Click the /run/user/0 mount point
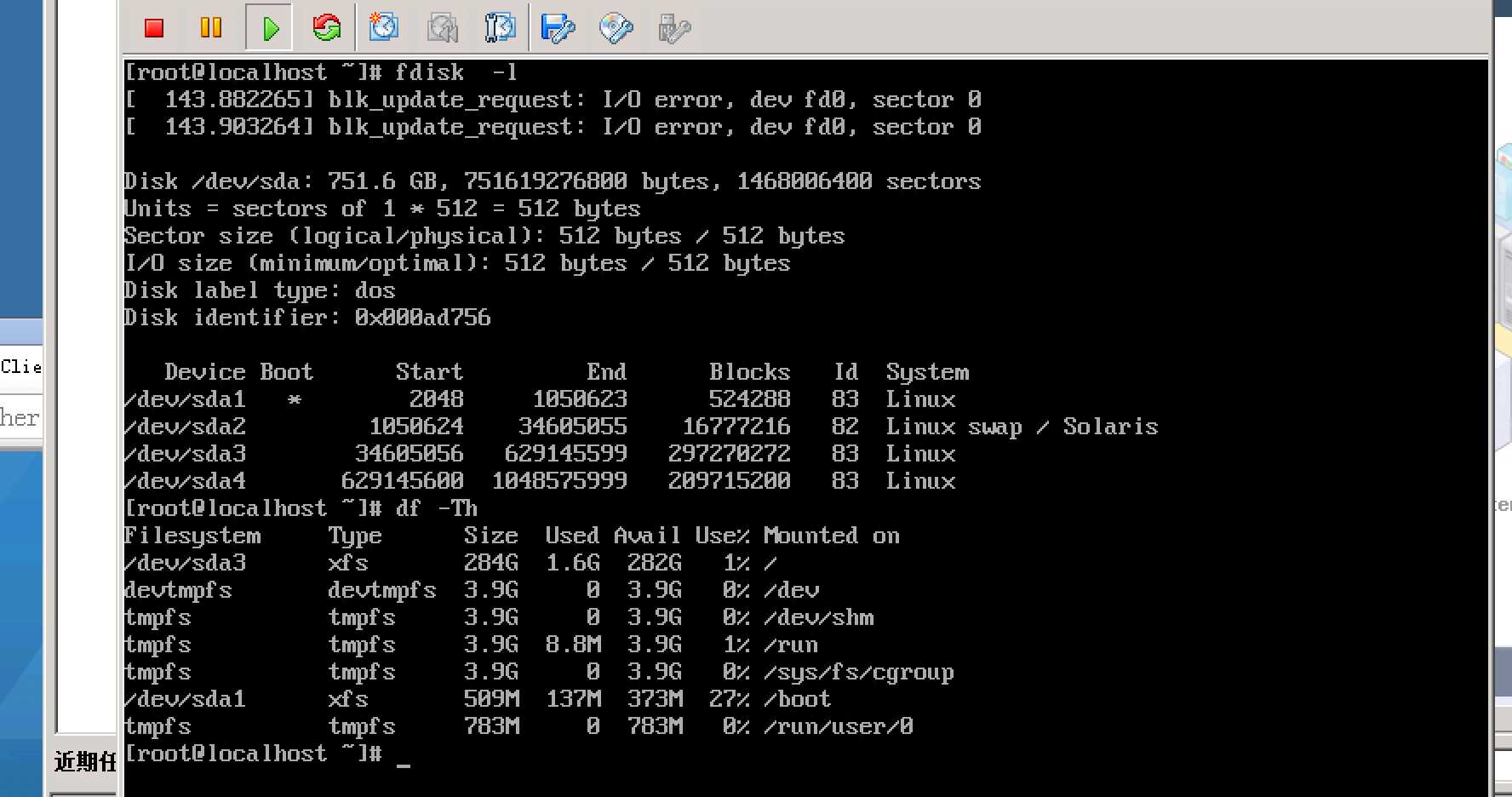 tap(839, 726)
